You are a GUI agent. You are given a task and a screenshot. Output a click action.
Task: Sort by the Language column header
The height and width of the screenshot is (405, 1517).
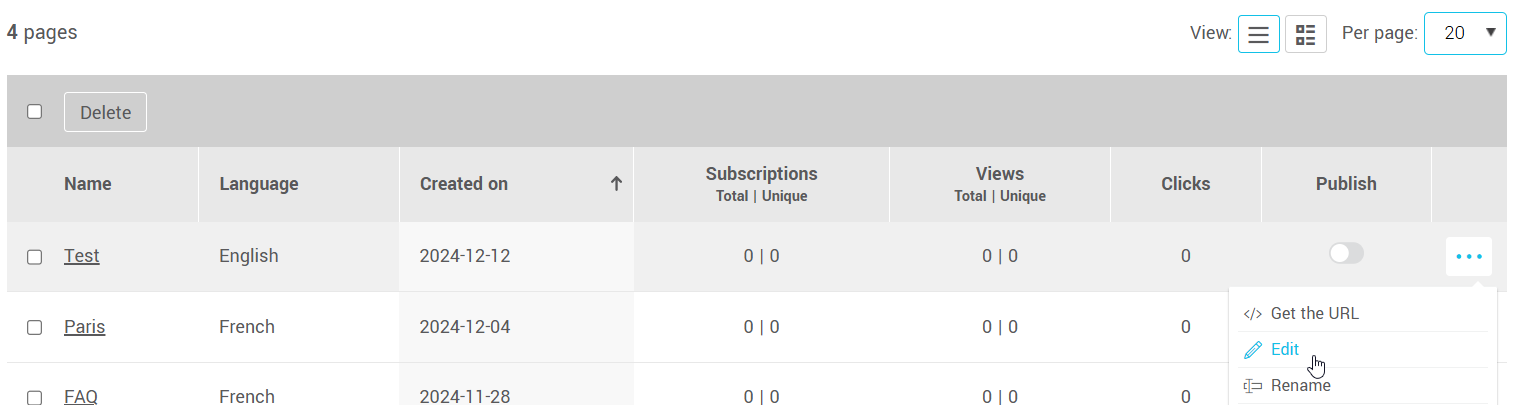pyautogui.click(x=259, y=184)
